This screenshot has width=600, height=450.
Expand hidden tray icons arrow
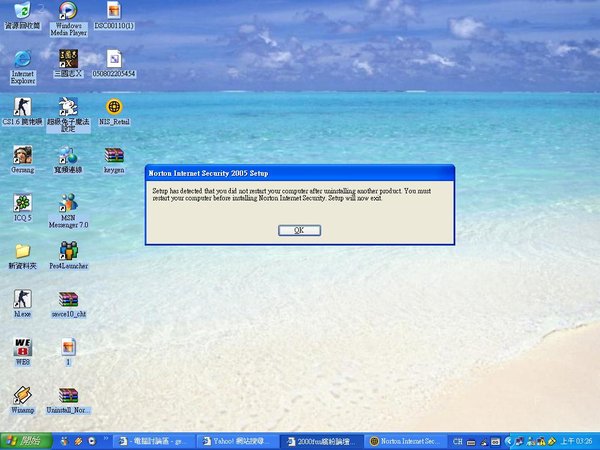[508, 441]
